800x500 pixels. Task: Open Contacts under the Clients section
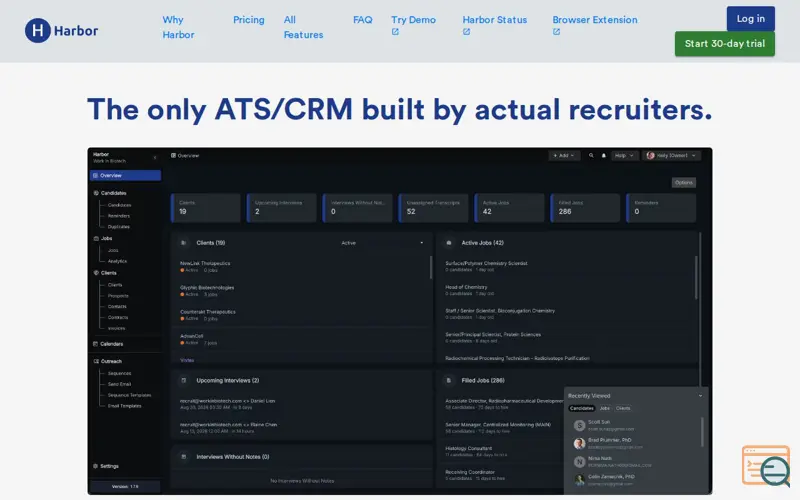[x=117, y=307]
